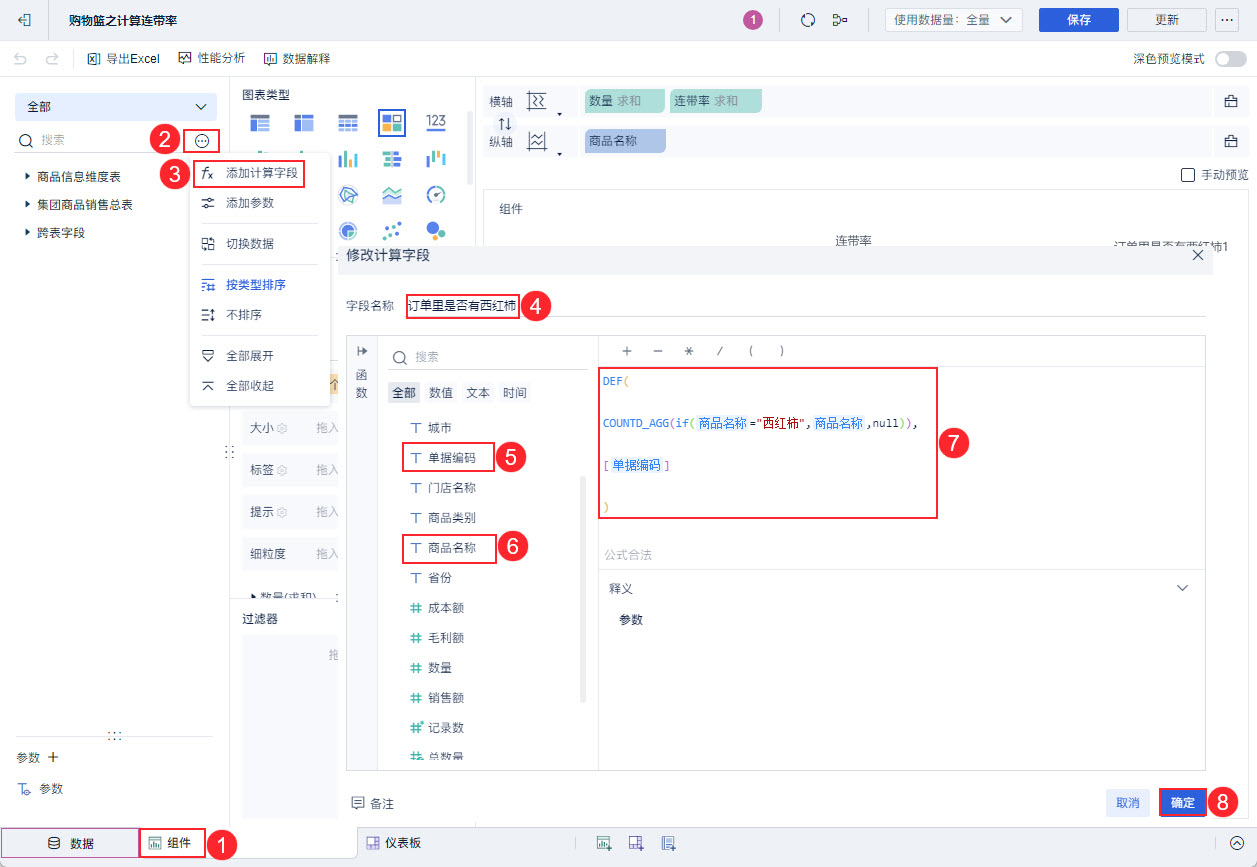Viewport: 1257px width, 867px height.
Task: Collapse the 释义 section chevron
Action: click(1183, 588)
